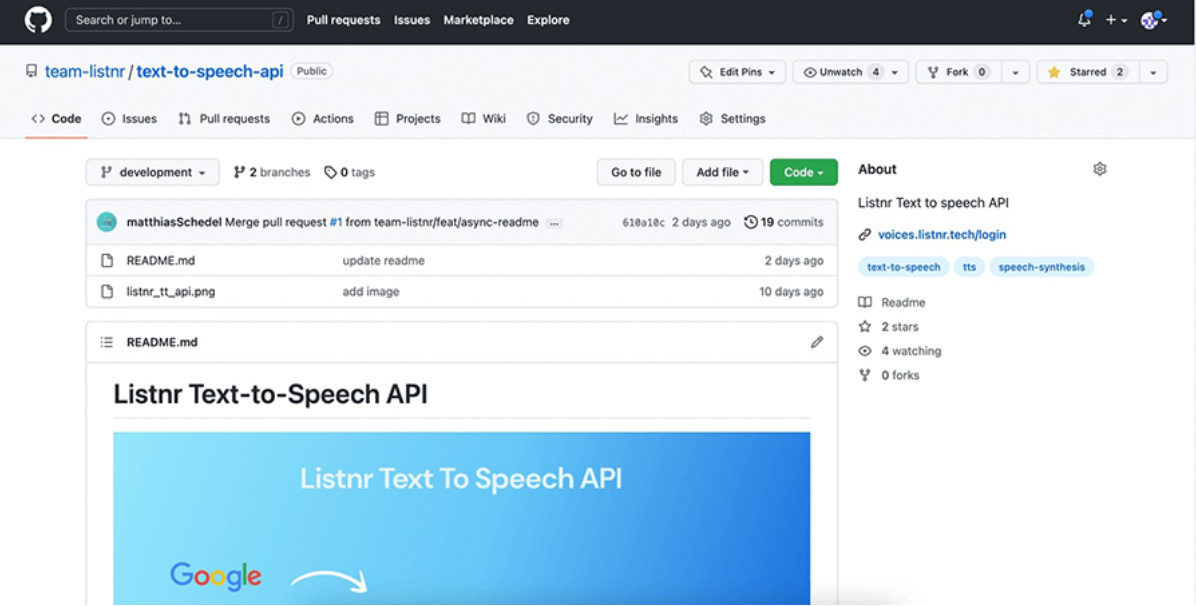1196x606 pixels.
Task: Click the pencil edit README icon
Action: pyautogui.click(x=817, y=342)
